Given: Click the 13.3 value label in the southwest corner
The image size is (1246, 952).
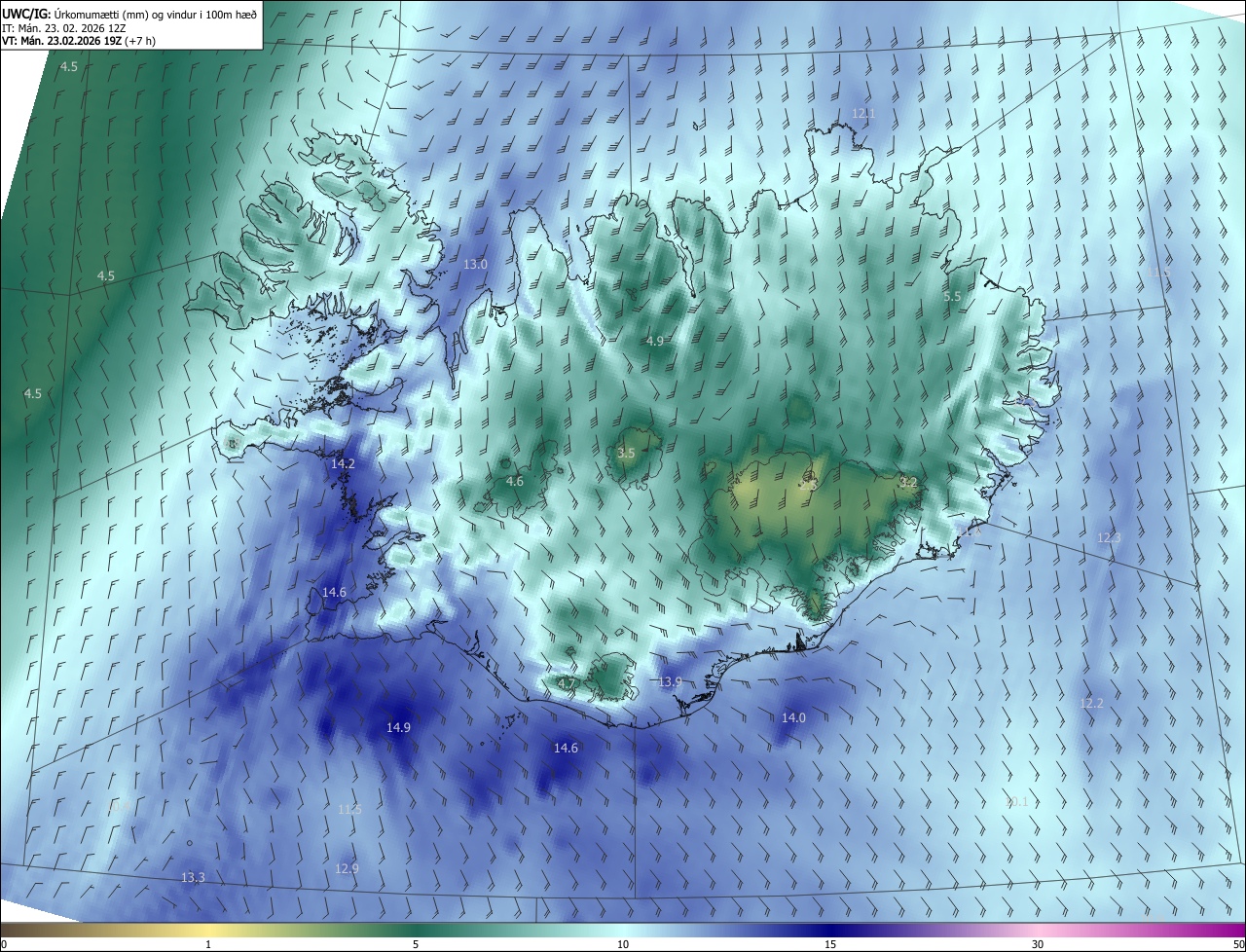Looking at the screenshot, I should pyautogui.click(x=193, y=878).
